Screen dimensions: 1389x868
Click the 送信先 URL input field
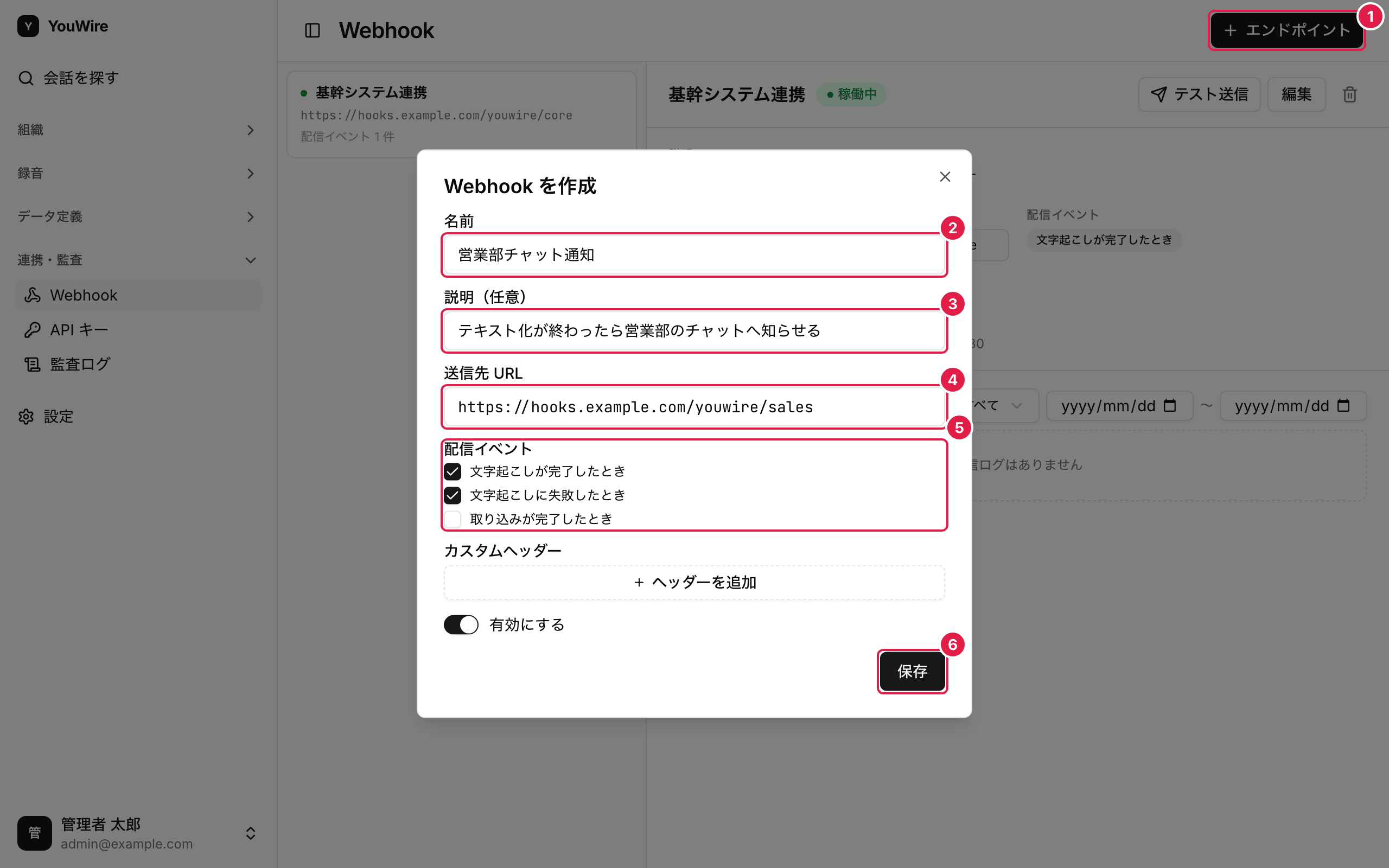pos(694,407)
